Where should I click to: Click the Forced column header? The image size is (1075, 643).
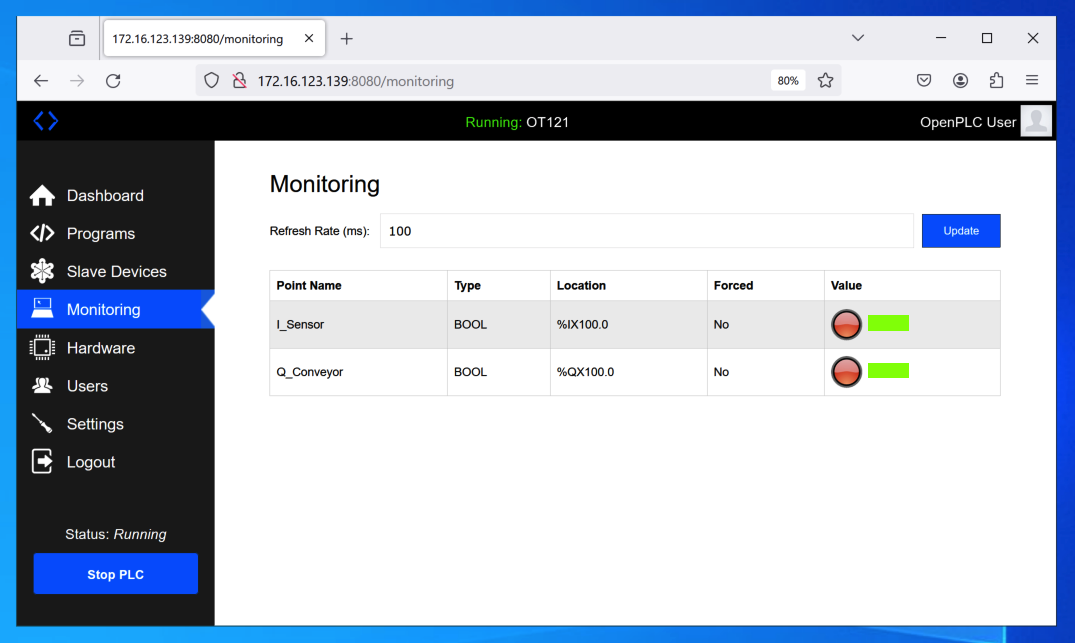pos(733,285)
